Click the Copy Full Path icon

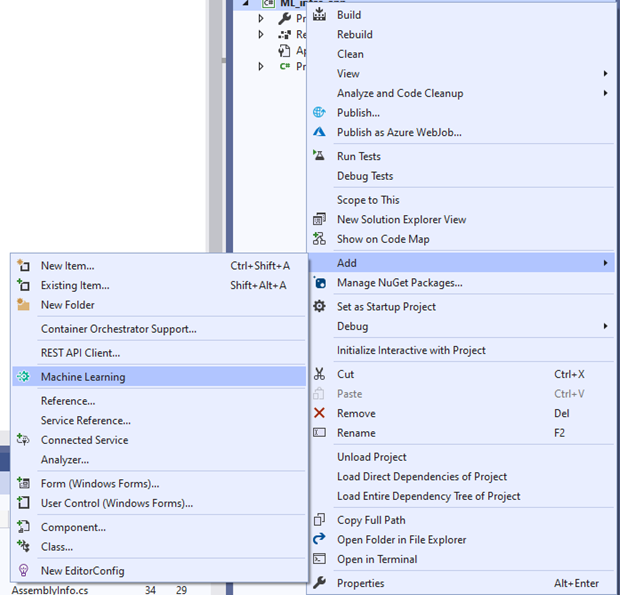tap(319, 520)
